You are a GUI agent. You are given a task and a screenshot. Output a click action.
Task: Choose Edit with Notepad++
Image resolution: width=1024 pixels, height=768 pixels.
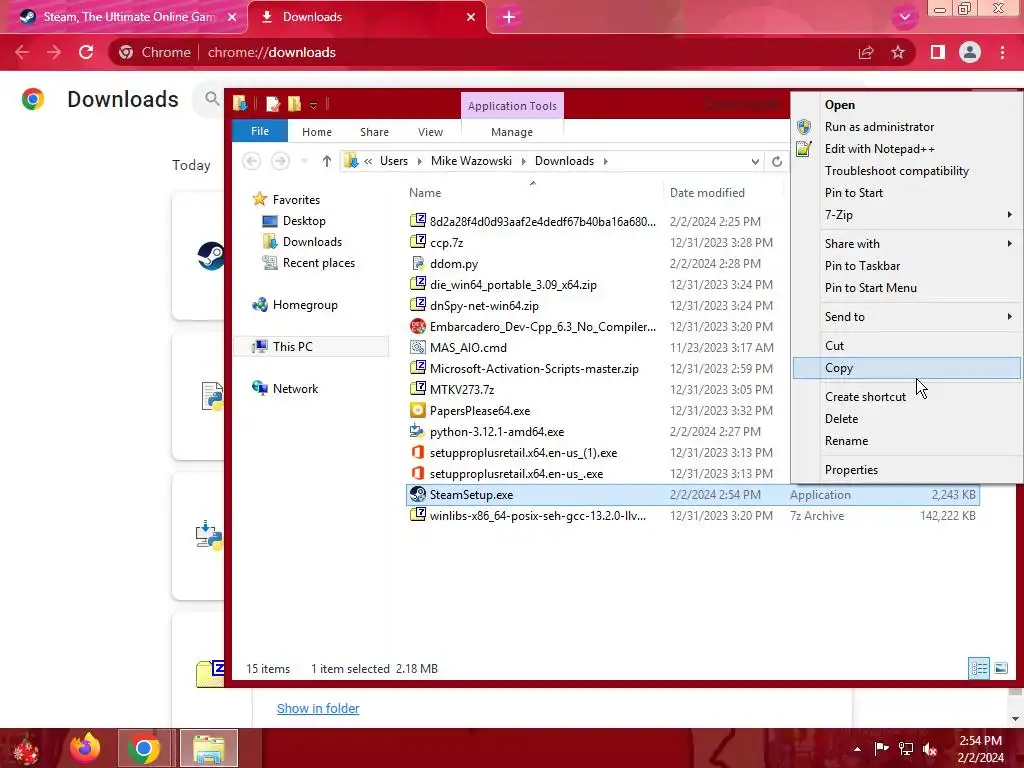906,149
